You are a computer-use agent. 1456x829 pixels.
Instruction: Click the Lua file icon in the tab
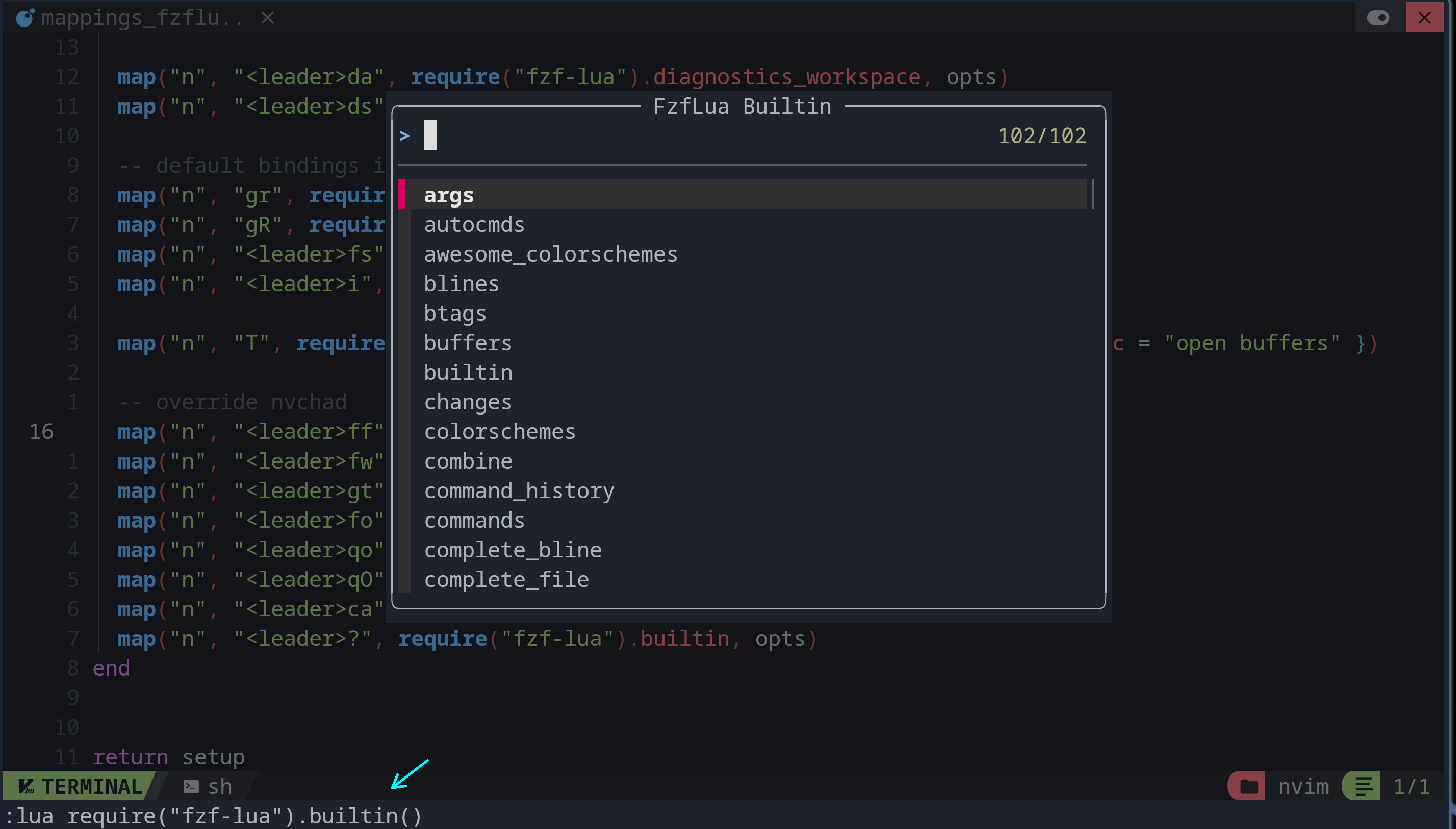point(25,18)
